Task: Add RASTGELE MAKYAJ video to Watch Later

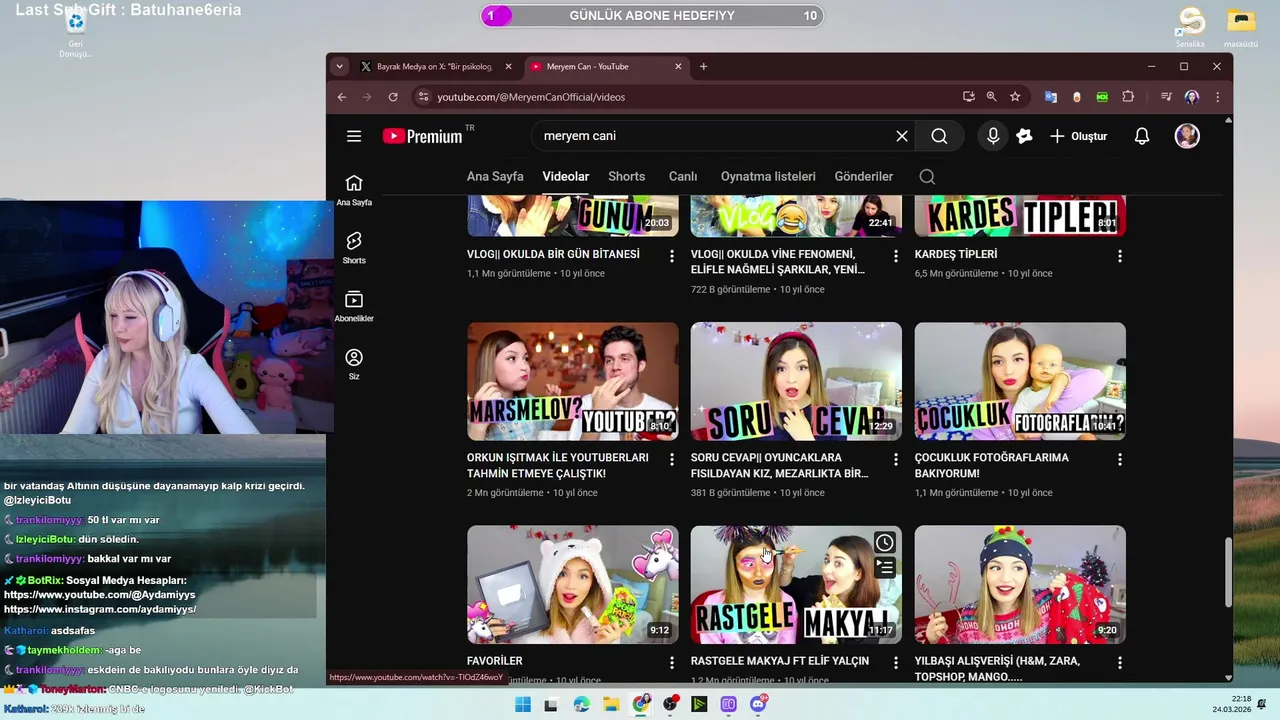Action: (885, 543)
